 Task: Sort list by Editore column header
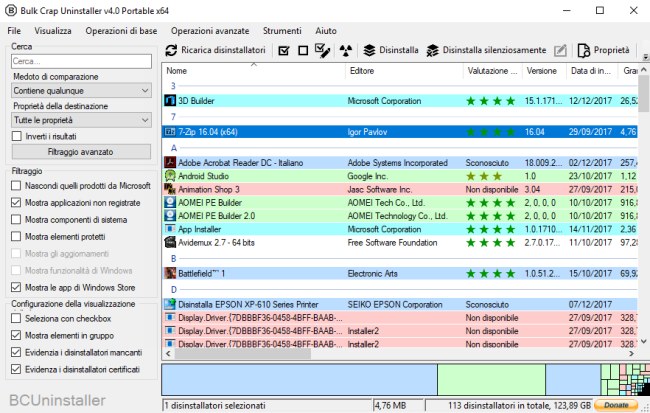[x=404, y=71]
